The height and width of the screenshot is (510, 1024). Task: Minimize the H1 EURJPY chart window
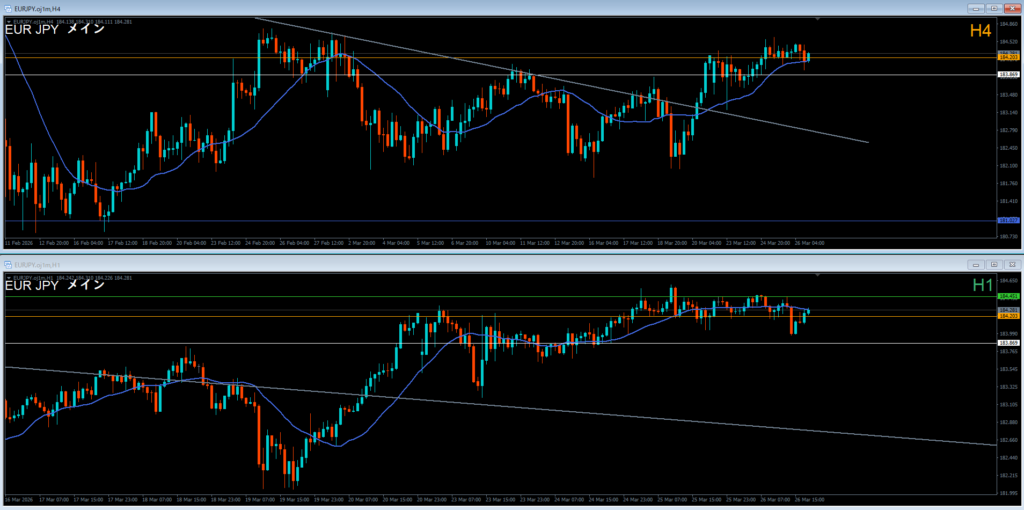(977, 264)
